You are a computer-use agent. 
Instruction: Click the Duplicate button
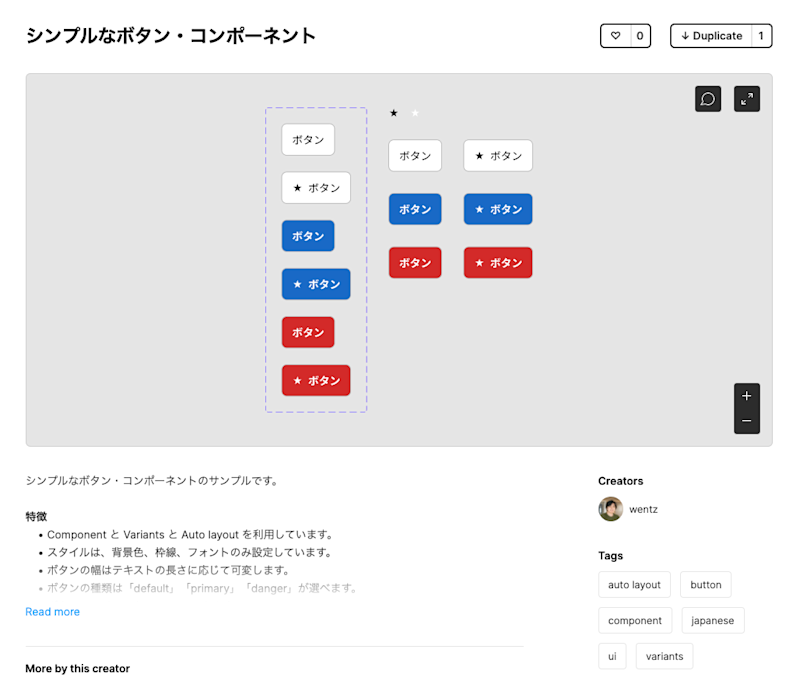pos(711,36)
